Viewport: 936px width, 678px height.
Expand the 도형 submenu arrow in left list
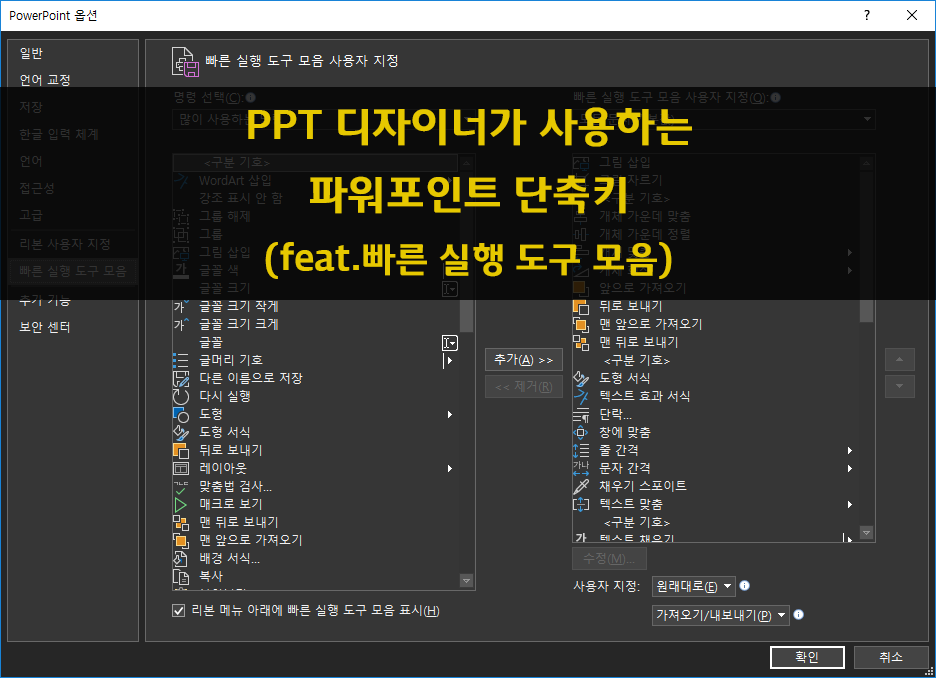449,414
